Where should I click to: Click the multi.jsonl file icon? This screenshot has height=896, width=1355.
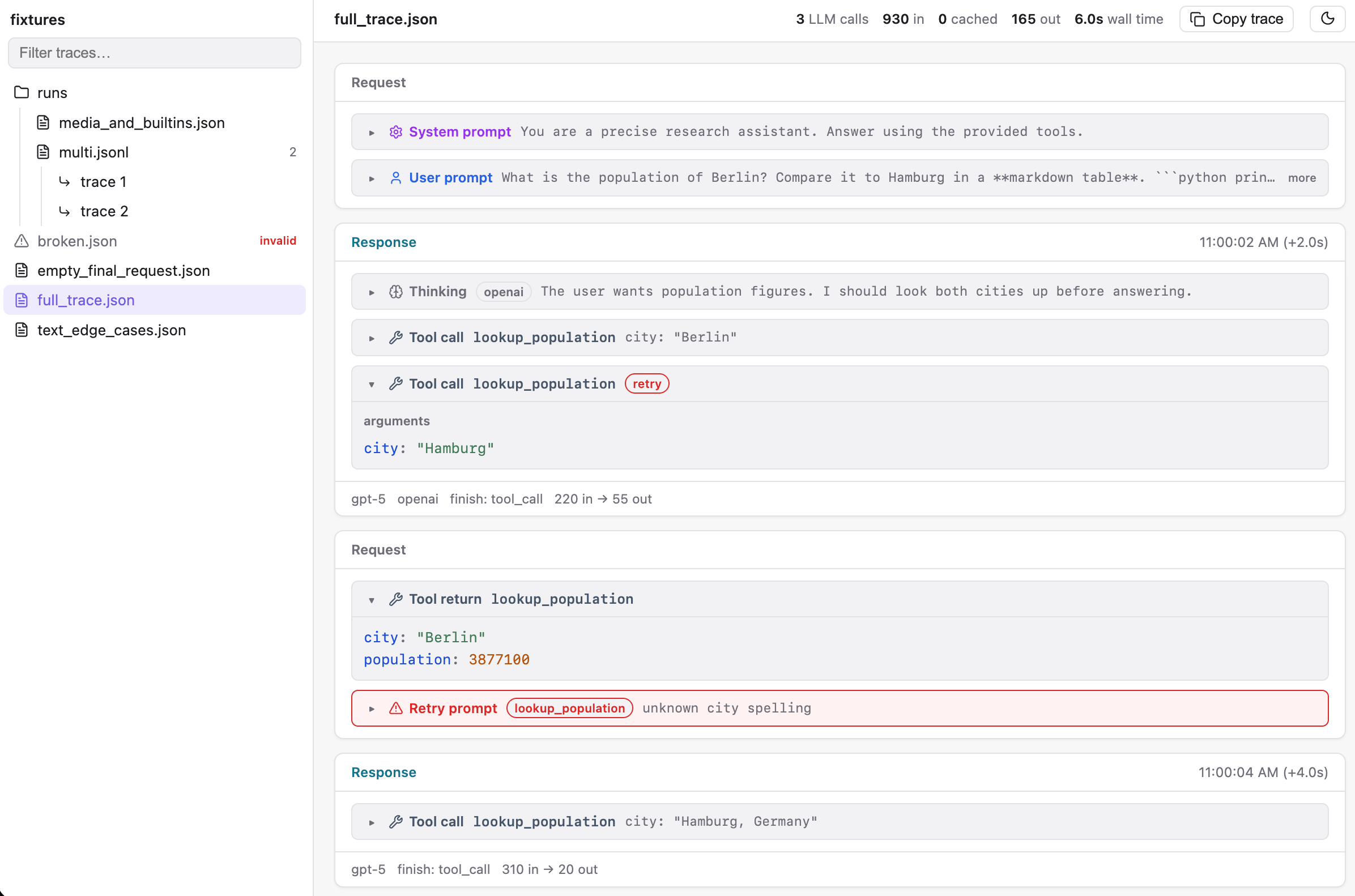click(x=43, y=152)
